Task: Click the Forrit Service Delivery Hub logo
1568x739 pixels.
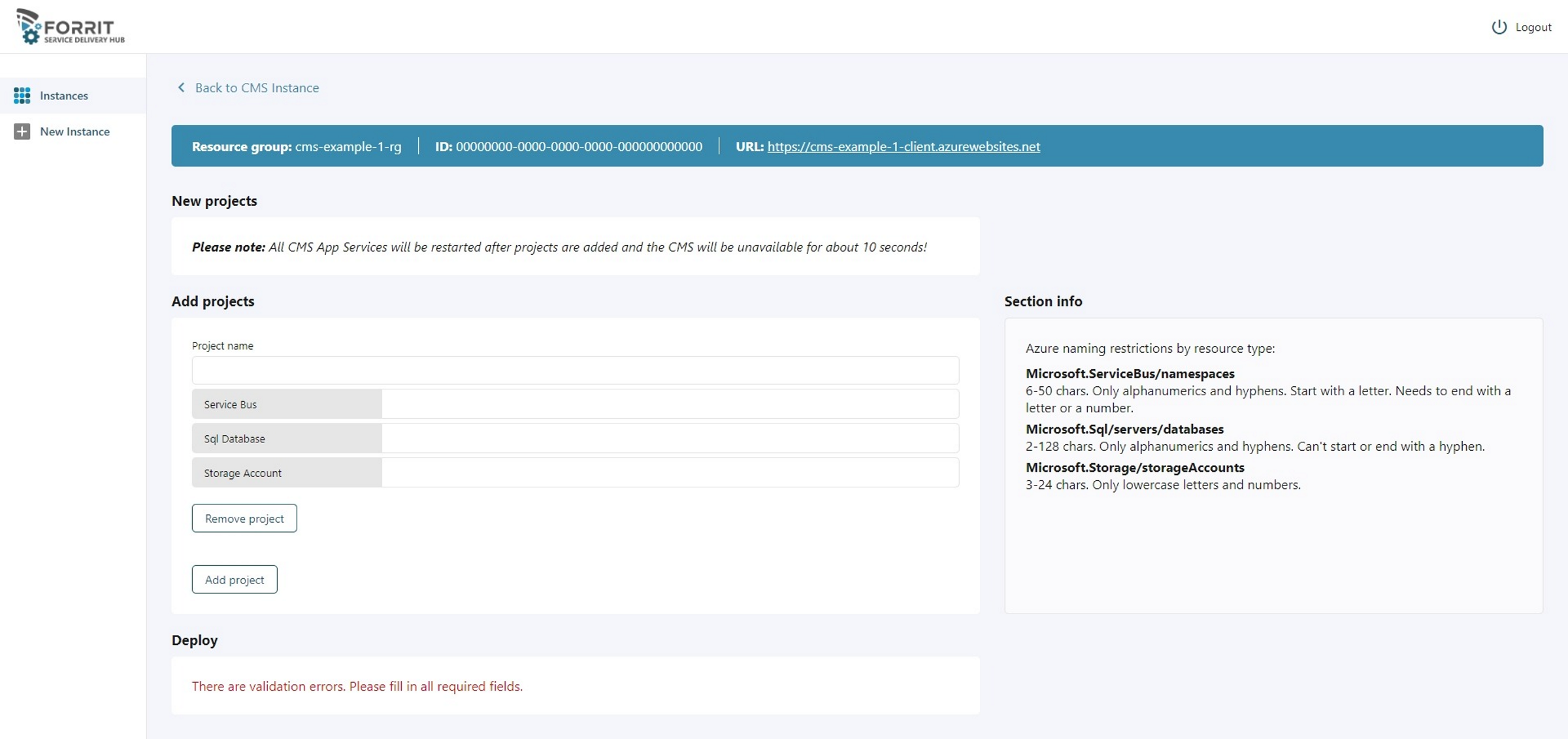Action: tap(71, 27)
